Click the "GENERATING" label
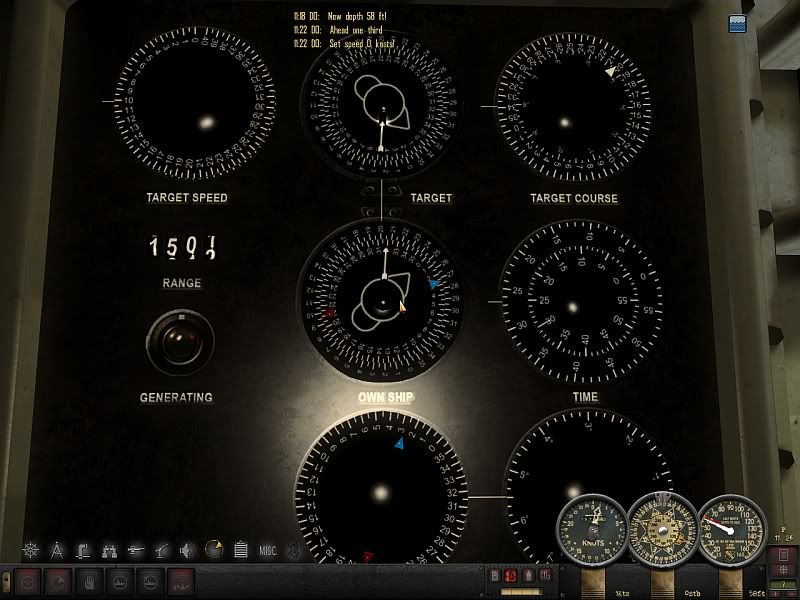 coord(176,397)
